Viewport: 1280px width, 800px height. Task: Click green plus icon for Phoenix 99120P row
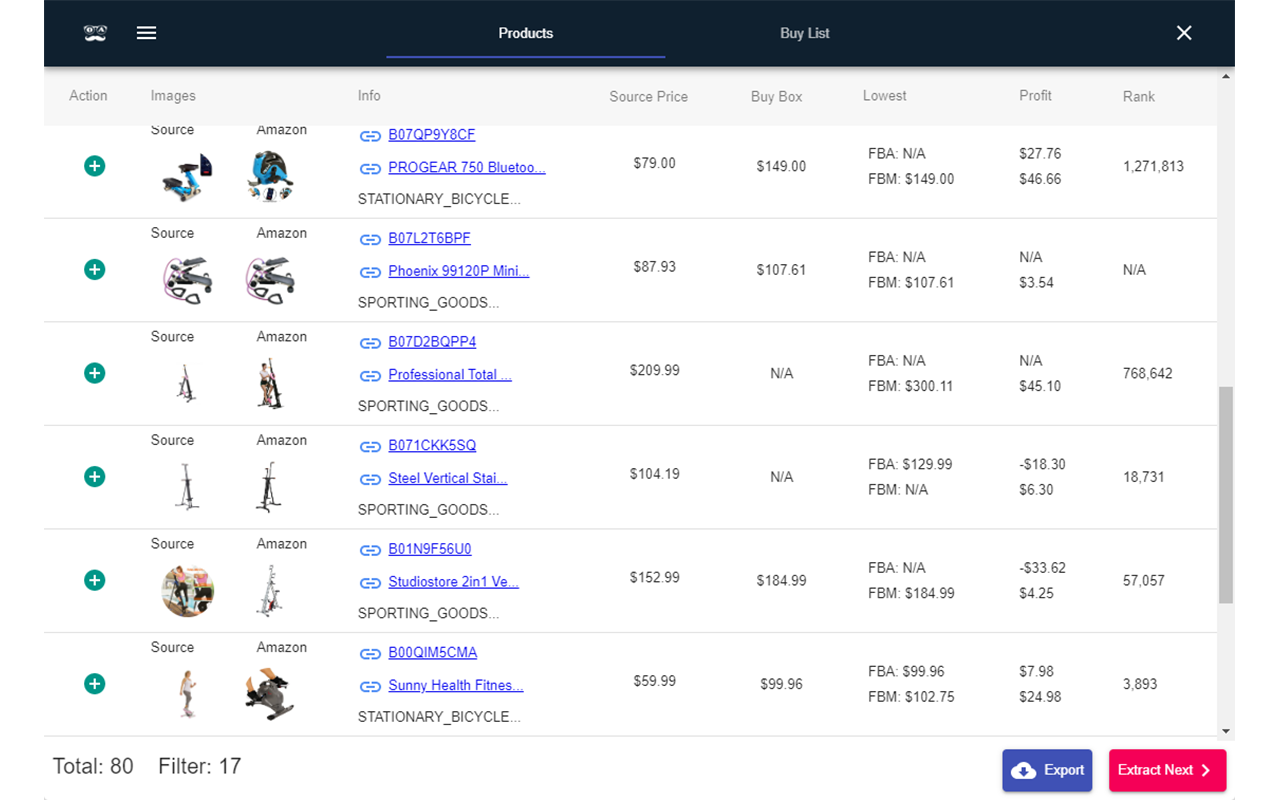click(94, 269)
